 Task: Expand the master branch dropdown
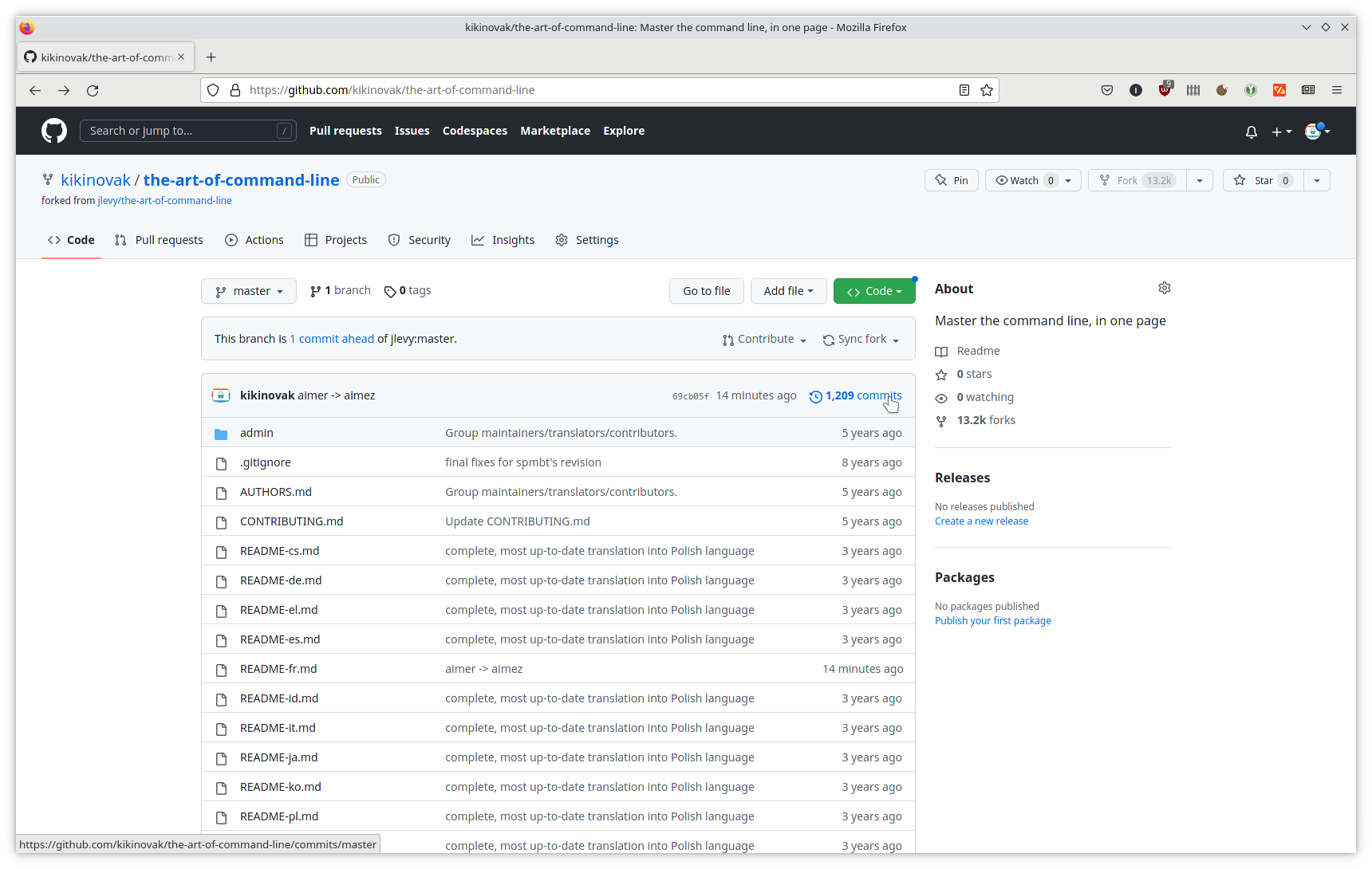click(249, 291)
